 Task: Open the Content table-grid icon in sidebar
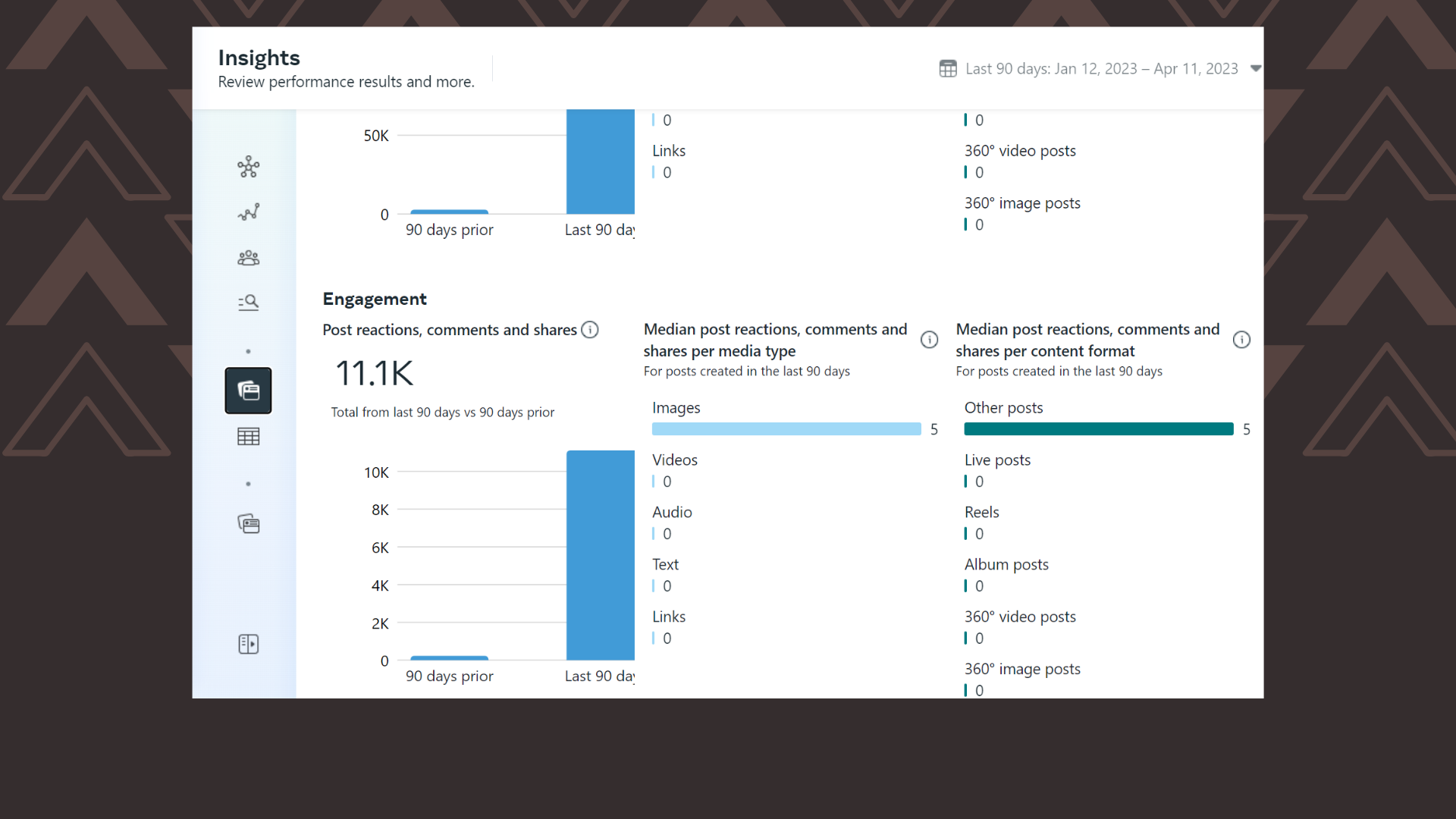pyautogui.click(x=248, y=437)
